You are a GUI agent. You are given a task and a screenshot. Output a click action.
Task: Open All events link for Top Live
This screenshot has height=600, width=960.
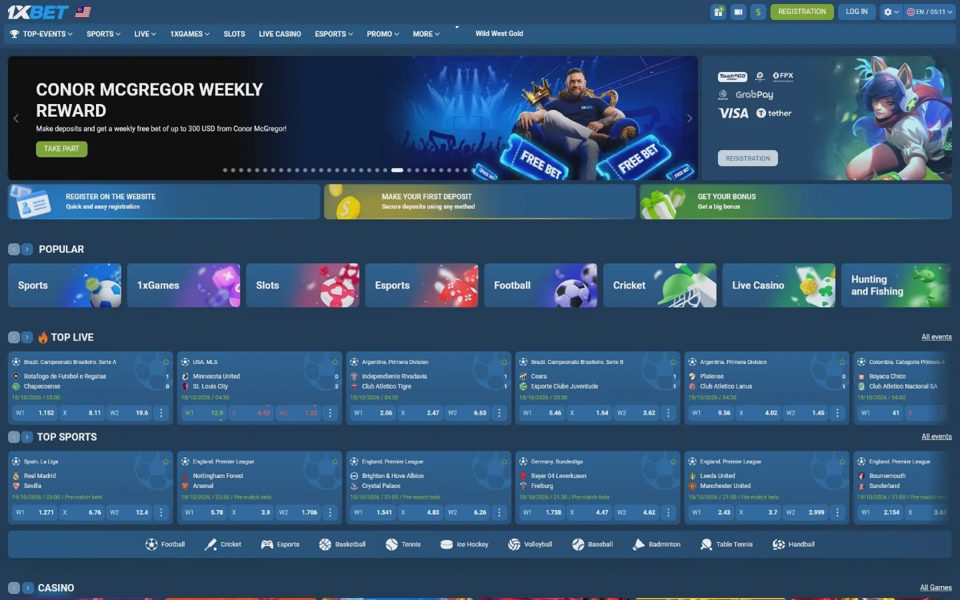point(936,337)
